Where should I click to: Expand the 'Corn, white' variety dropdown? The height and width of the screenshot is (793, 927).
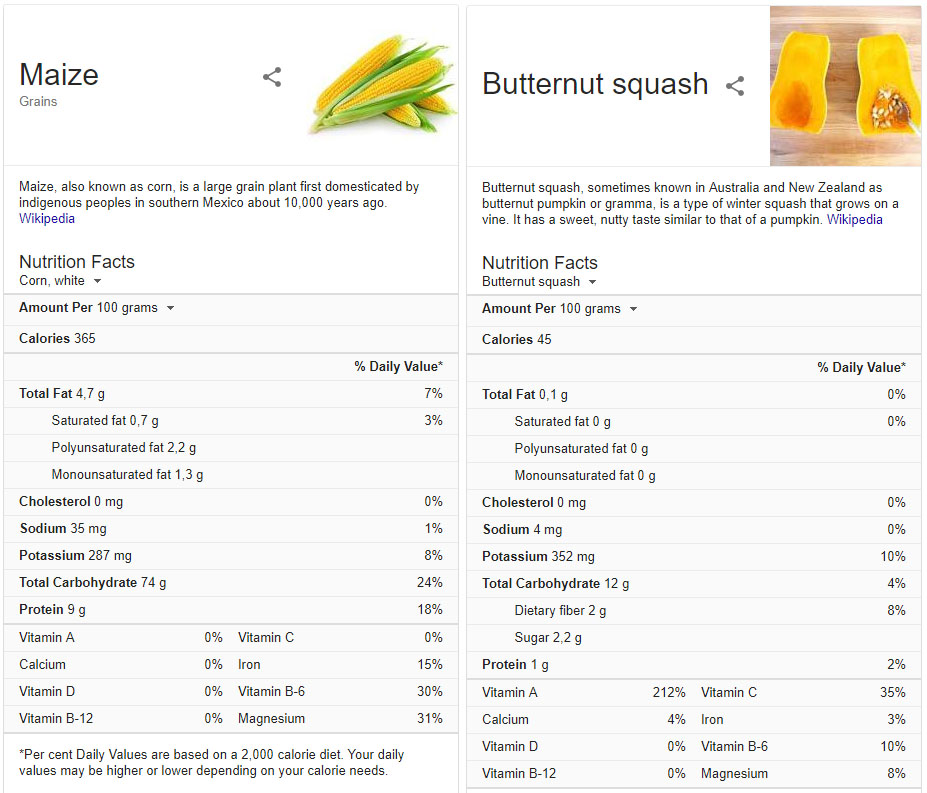point(60,281)
